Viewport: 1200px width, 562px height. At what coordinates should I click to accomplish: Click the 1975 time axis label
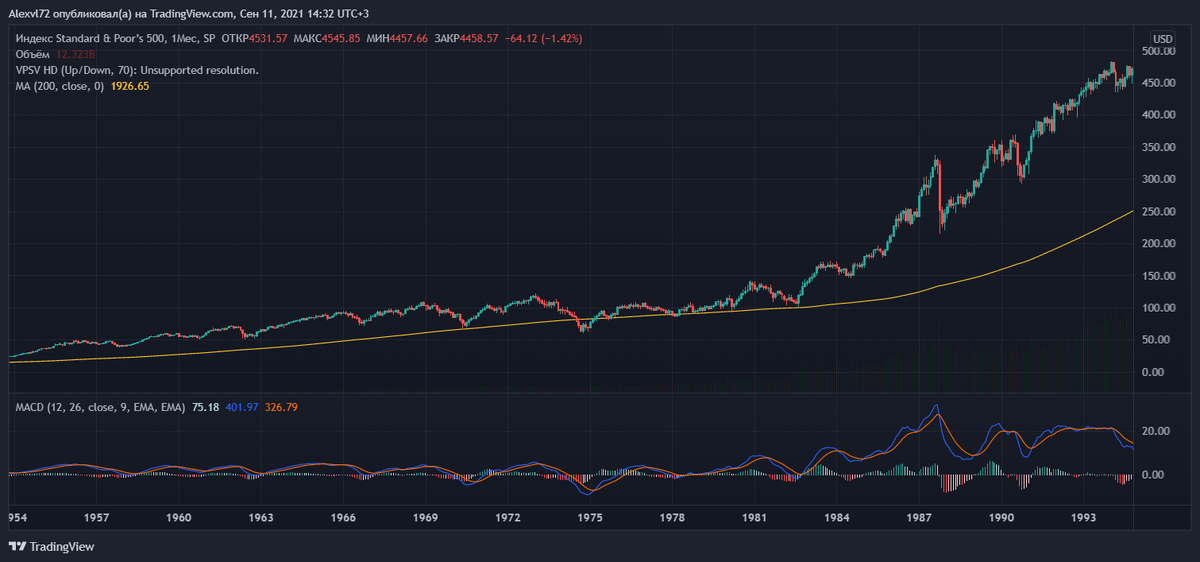tap(591, 518)
